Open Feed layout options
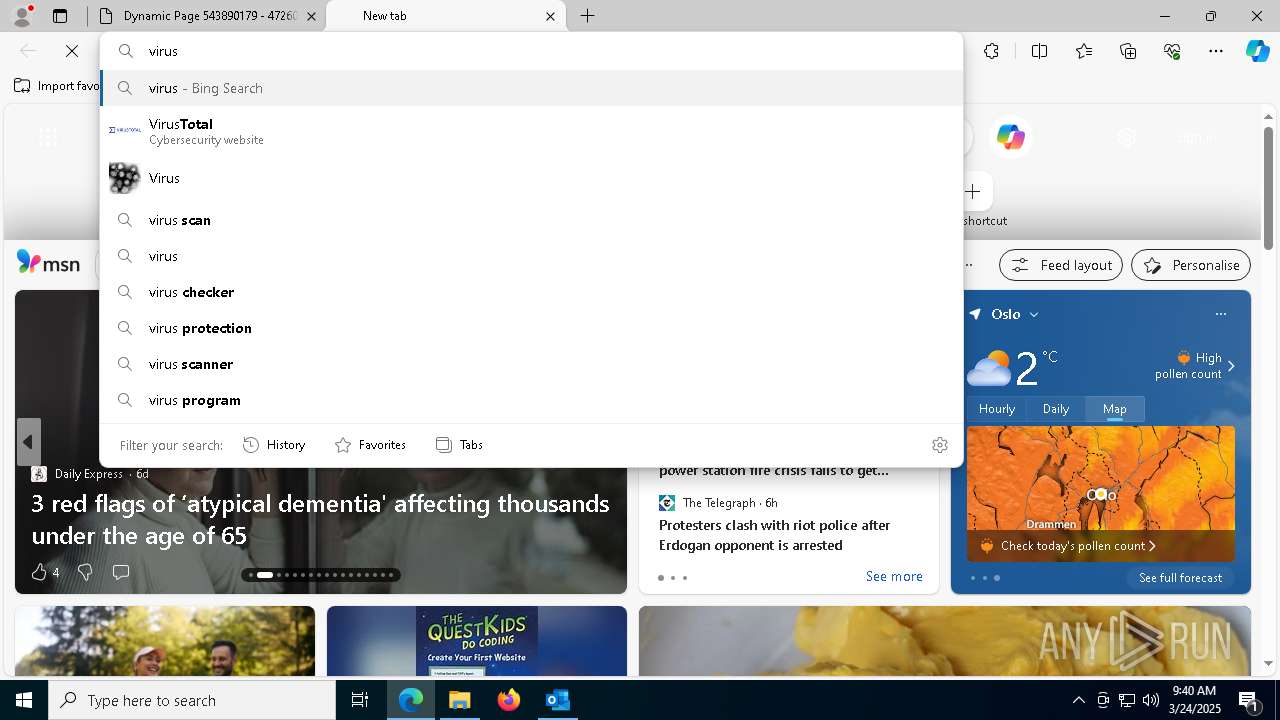The height and width of the screenshot is (720, 1280). (x=1061, y=265)
